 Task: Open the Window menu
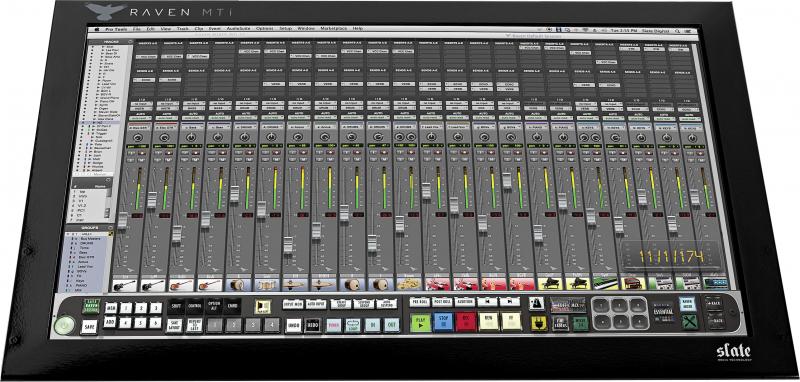click(306, 30)
